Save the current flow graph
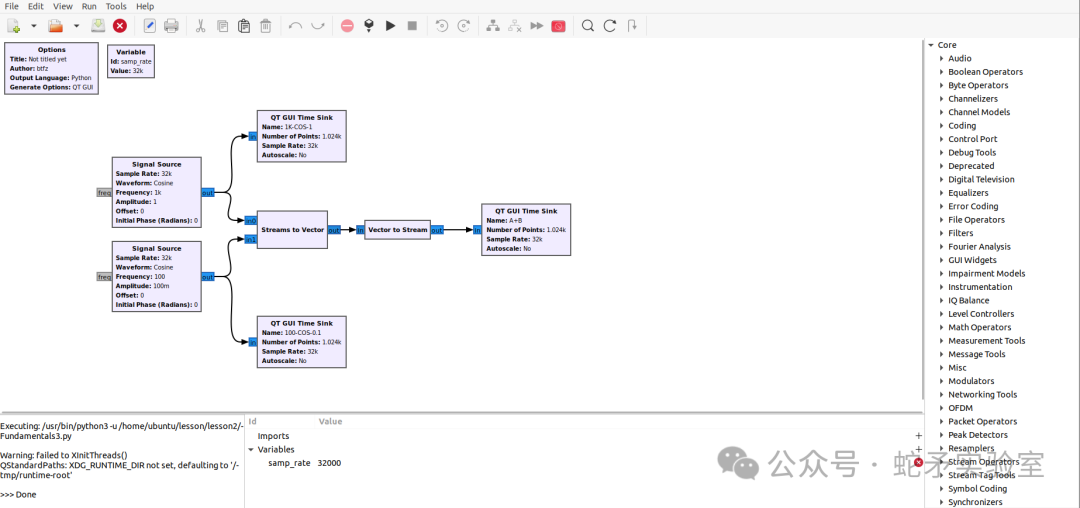This screenshot has width=1080, height=508. (98, 26)
